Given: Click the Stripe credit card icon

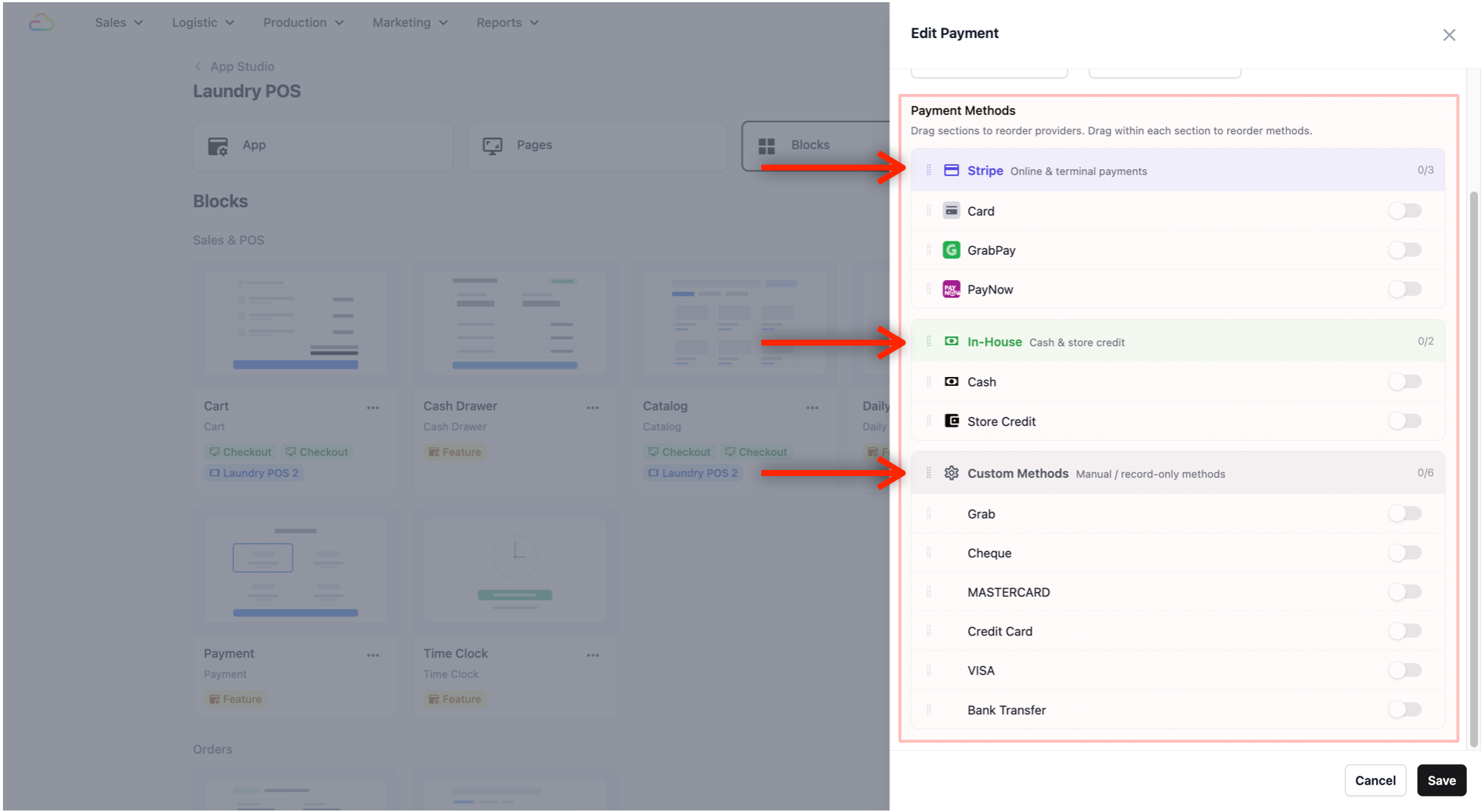Looking at the screenshot, I should pyautogui.click(x=951, y=171).
